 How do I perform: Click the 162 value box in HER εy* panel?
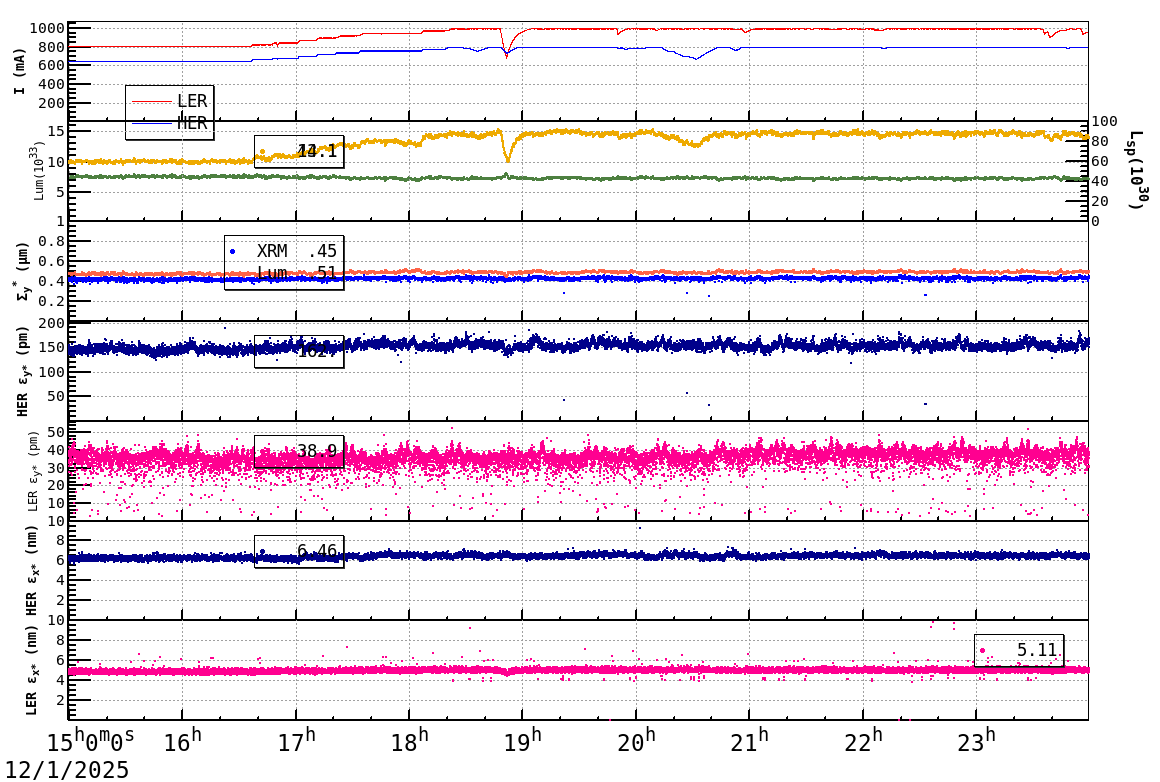(299, 351)
